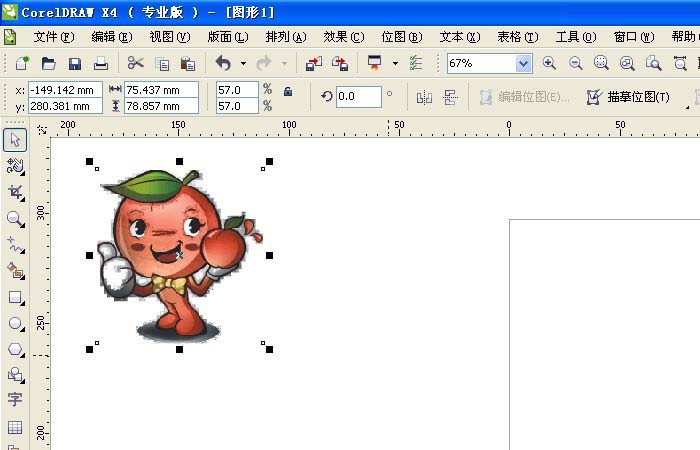This screenshot has height=450, width=700.
Task: Zoom to selected objects
Action: 601,63
